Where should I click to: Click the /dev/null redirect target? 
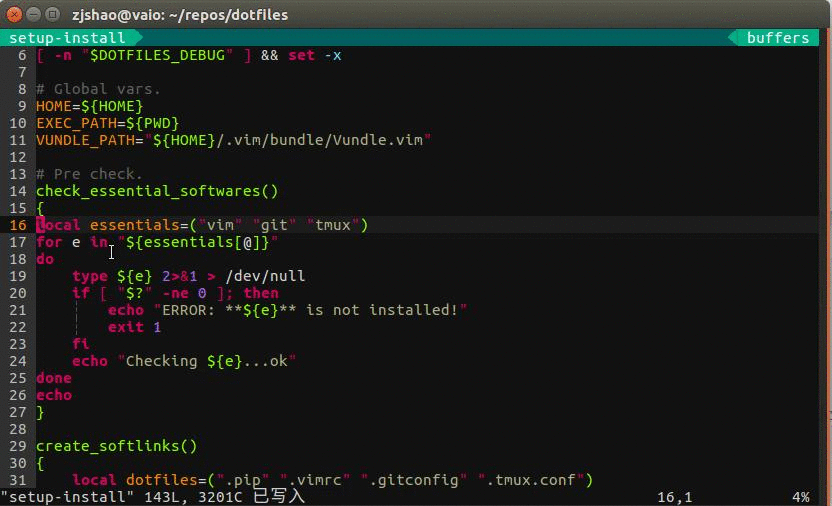pyautogui.click(x=265, y=276)
